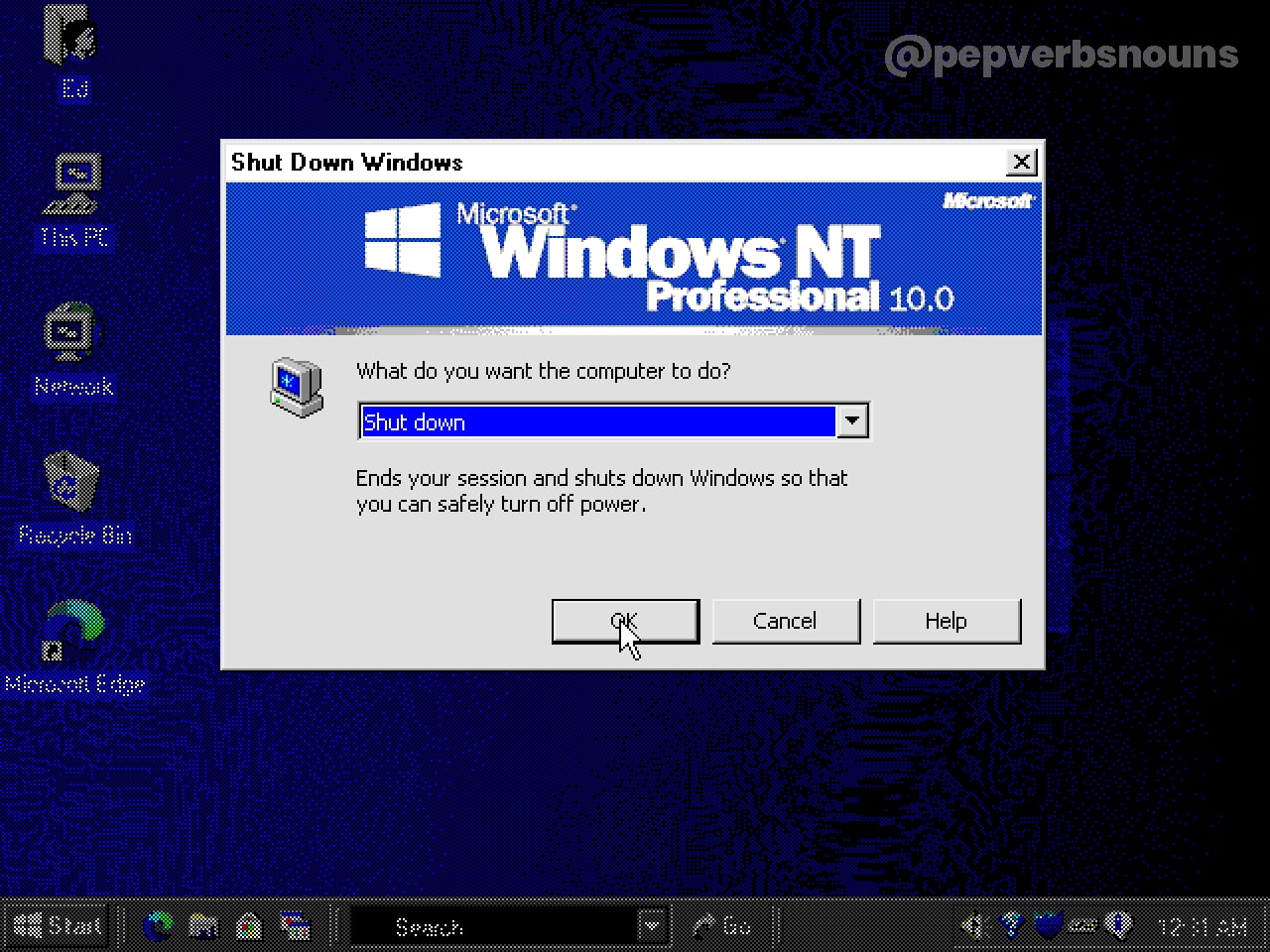Image resolution: width=1270 pixels, height=952 pixels.
Task: Select the Network desktop icon
Action: [x=73, y=350]
